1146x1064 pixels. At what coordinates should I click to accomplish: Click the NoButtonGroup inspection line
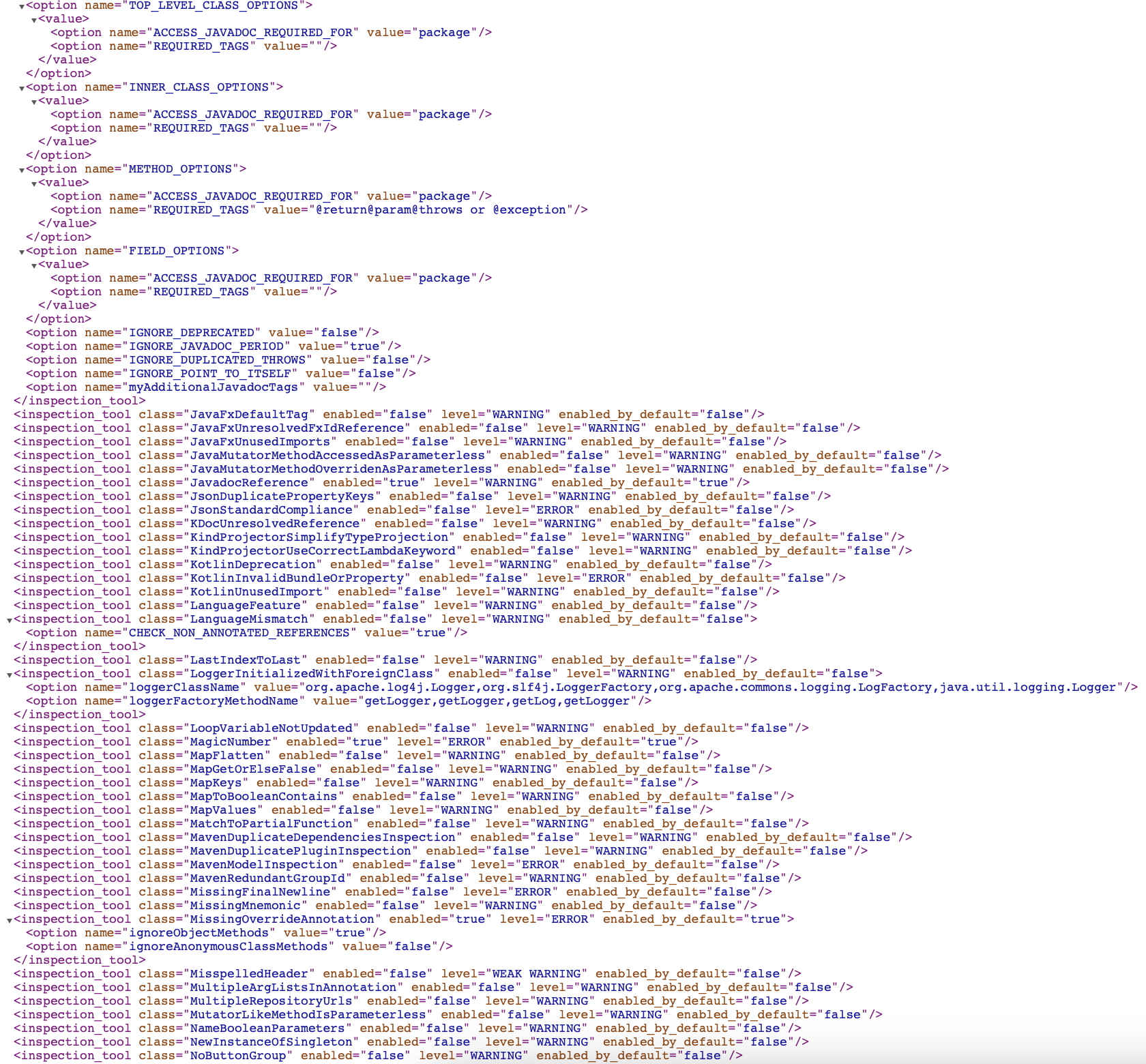click(x=378, y=1056)
